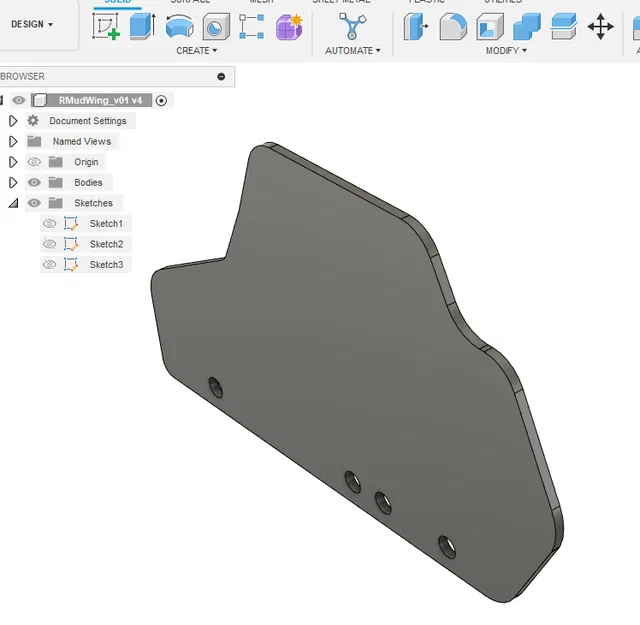Select the Offset Face tool icon
640x625 pixels.
[564, 27]
